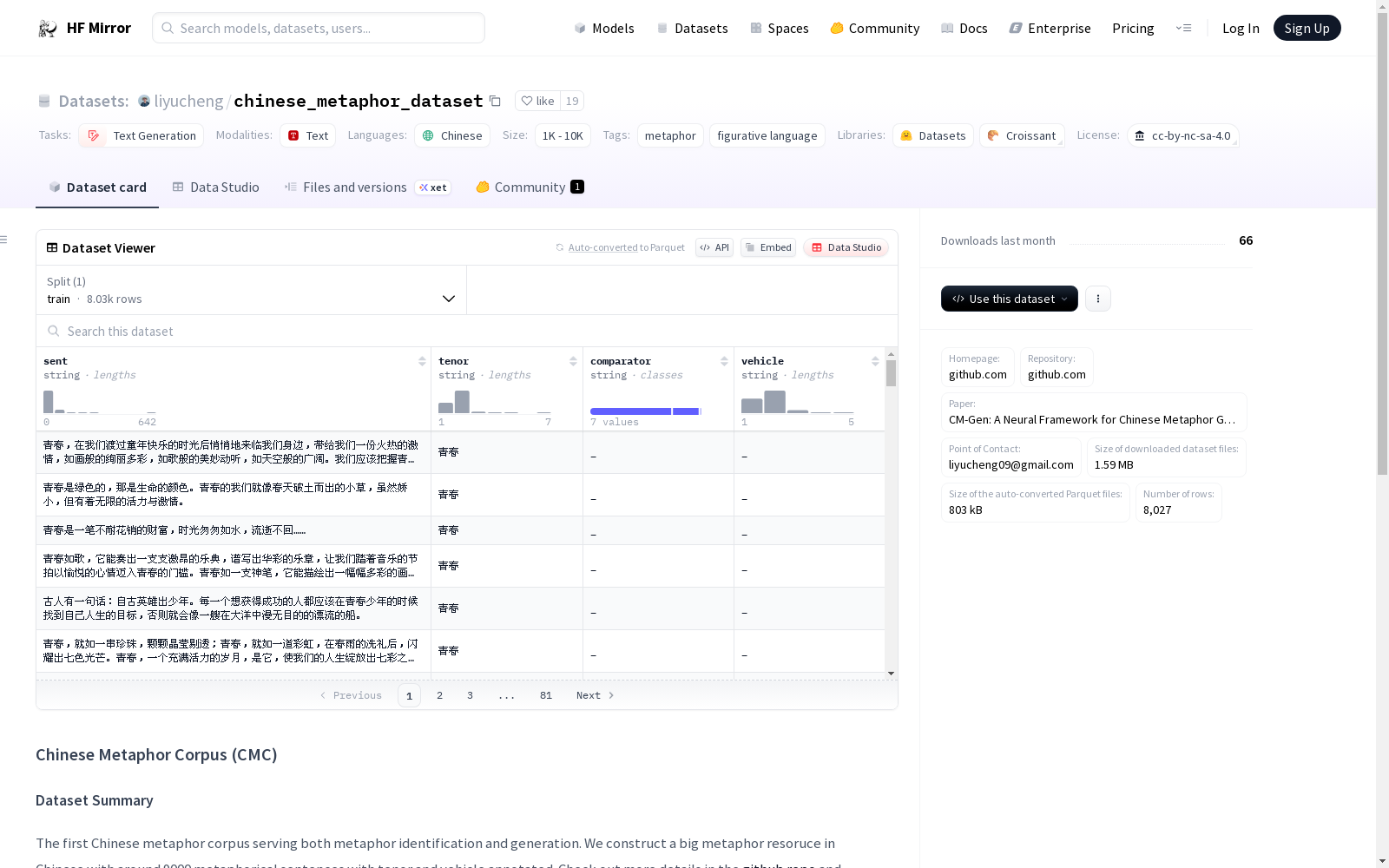The width and height of the screenshot is (1389, 868).
Task: Click the 1K - 10K size tag
Action: point(563,135)
